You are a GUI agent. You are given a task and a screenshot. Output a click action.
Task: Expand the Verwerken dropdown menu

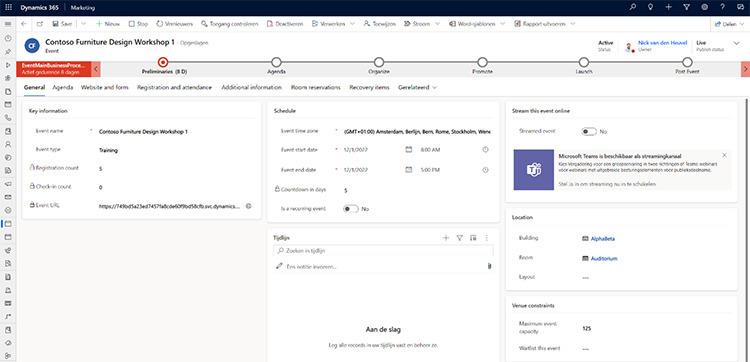pos(353,24)
